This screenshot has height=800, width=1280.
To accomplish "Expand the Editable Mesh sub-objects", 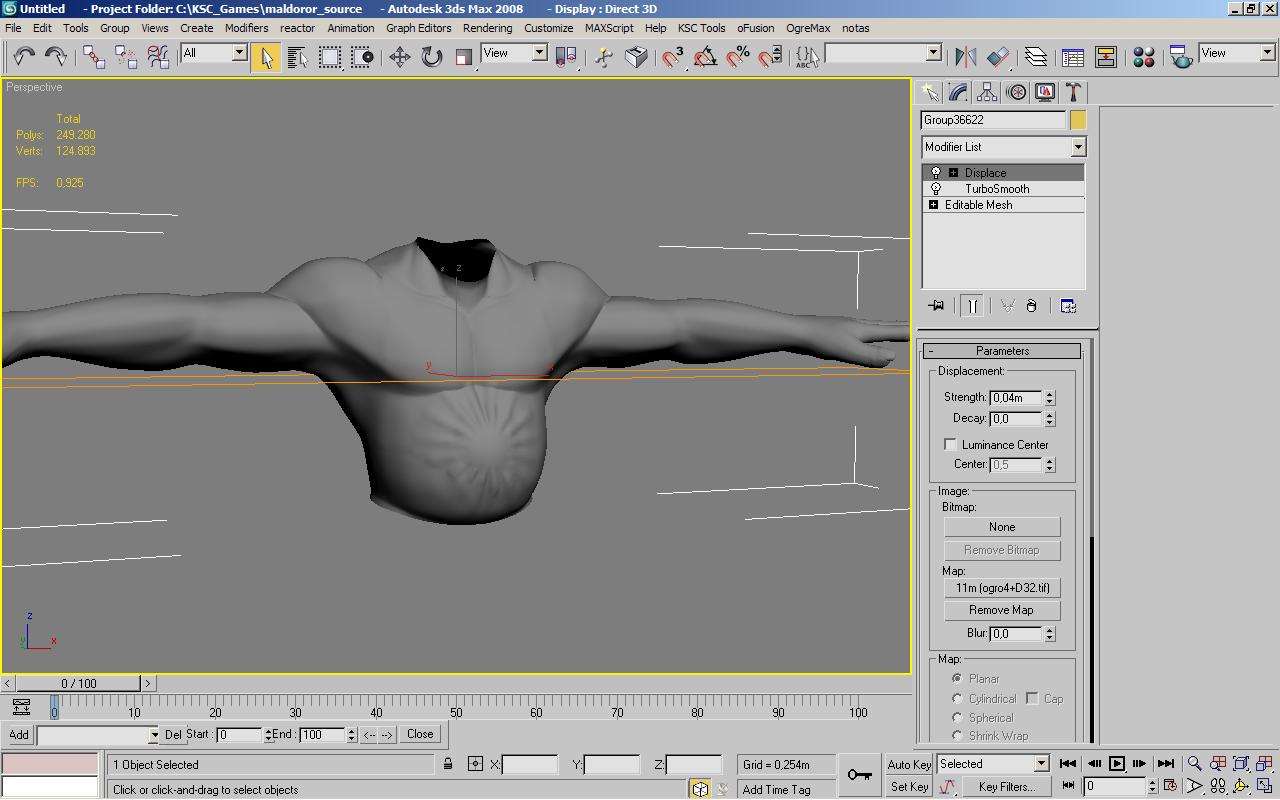I will coord(933,205).
